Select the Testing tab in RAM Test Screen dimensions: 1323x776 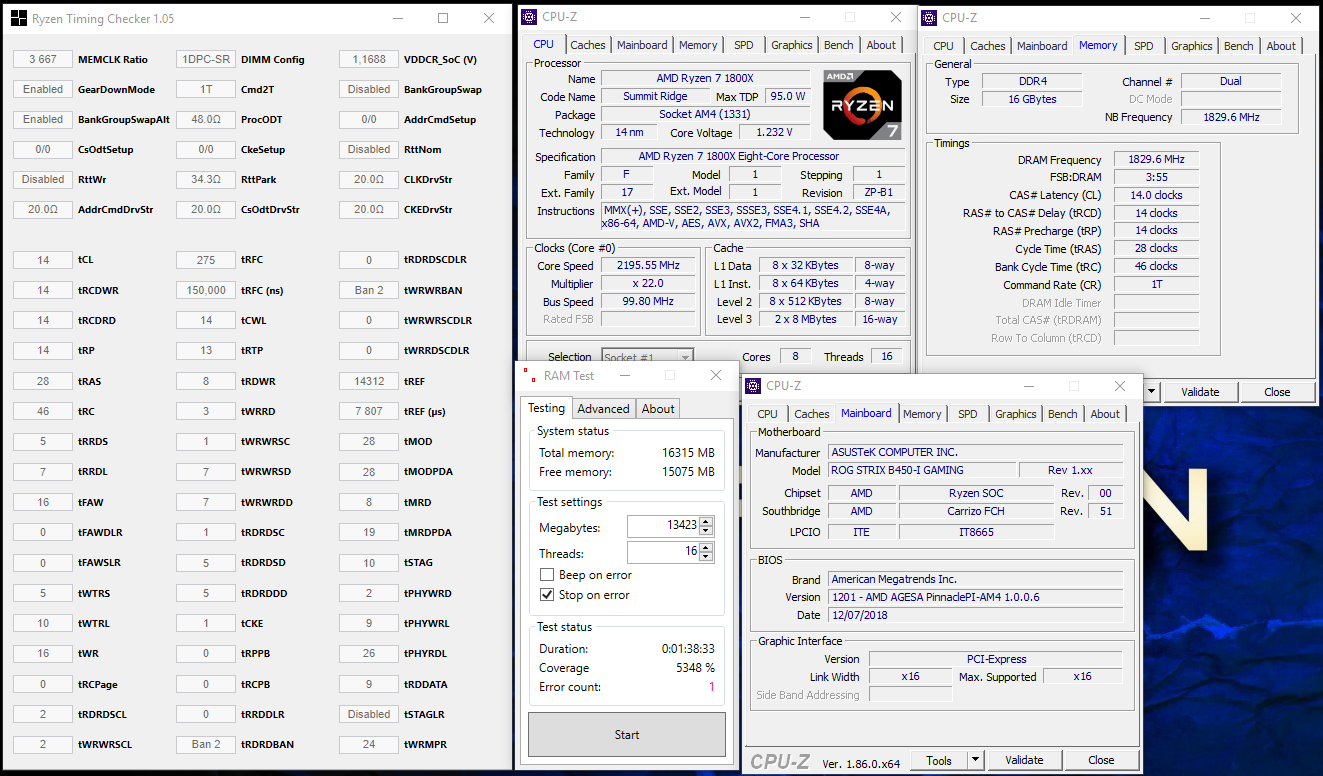pos(546,408)
